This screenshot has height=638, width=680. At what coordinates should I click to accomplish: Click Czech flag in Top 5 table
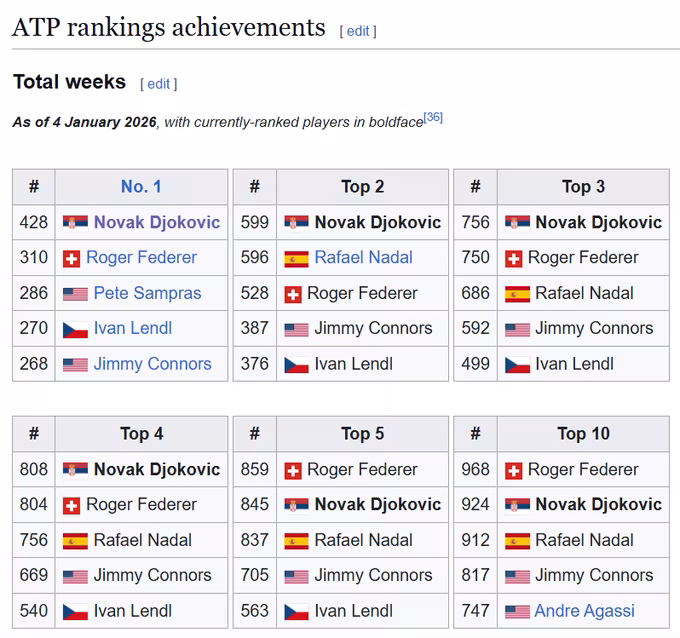[297, 612]
